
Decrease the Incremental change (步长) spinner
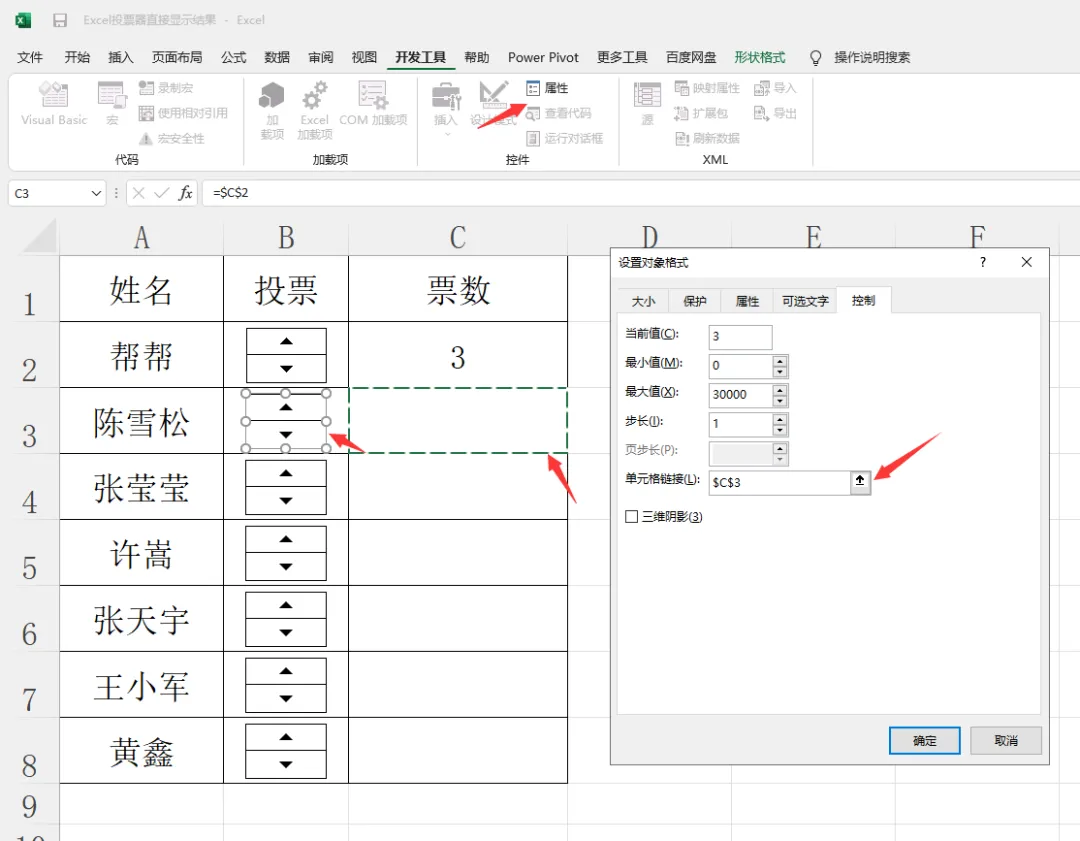[x=780, y=430]
